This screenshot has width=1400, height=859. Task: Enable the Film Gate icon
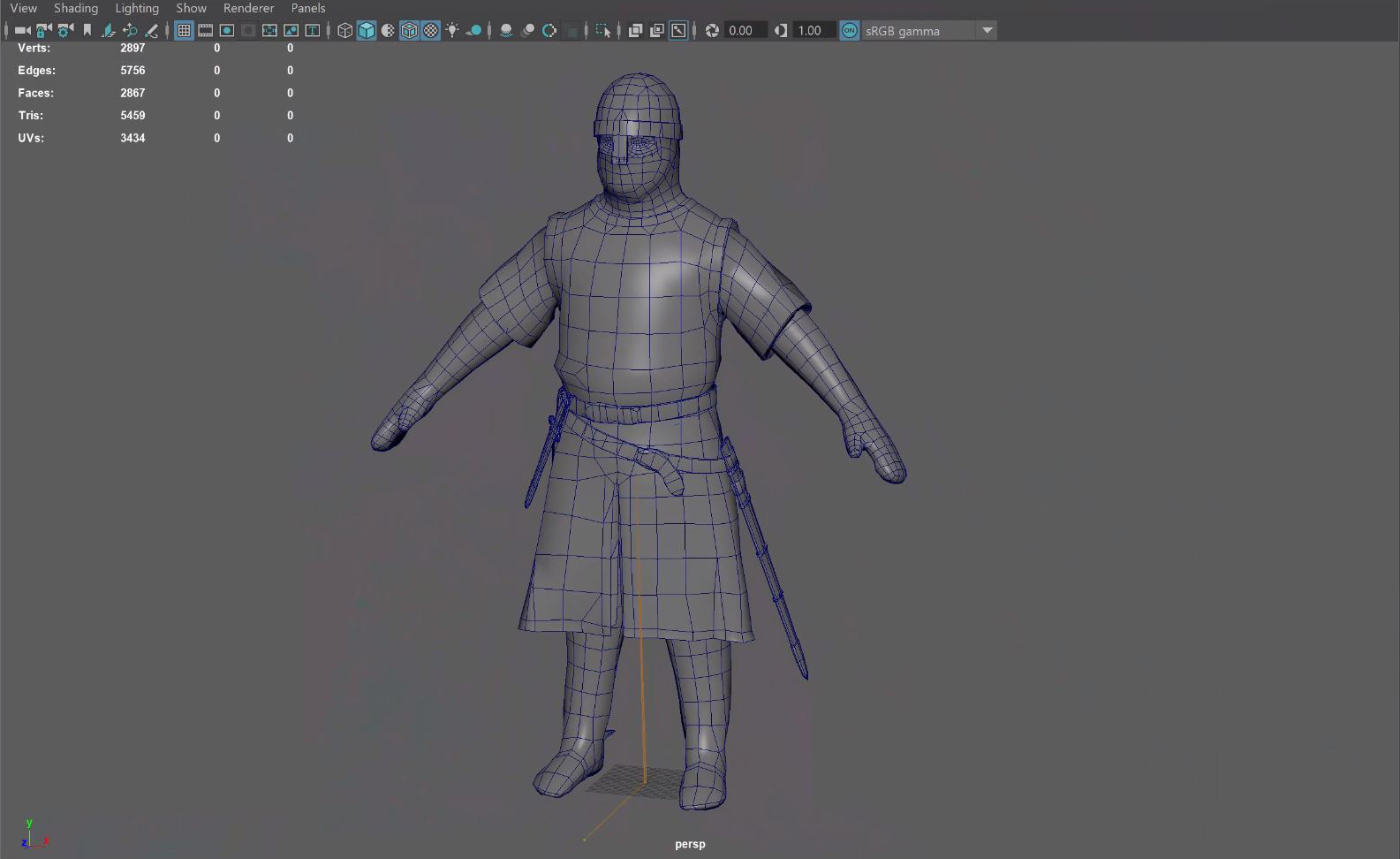pos(205,31)
